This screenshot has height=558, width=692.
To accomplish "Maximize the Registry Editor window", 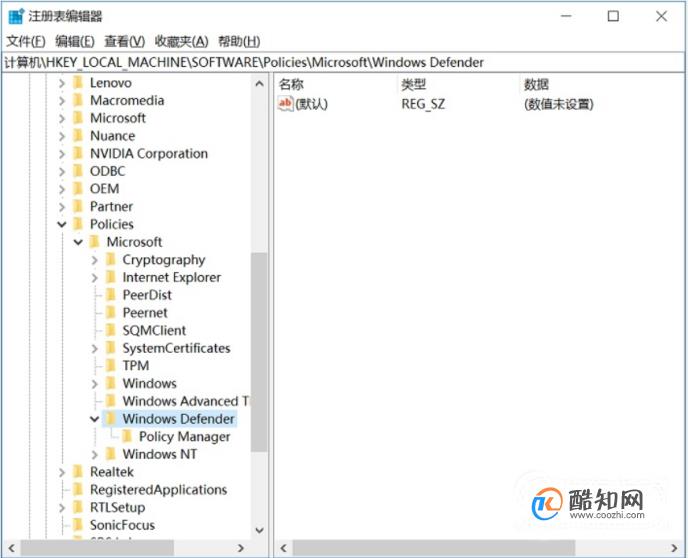I will click(613, 16).
